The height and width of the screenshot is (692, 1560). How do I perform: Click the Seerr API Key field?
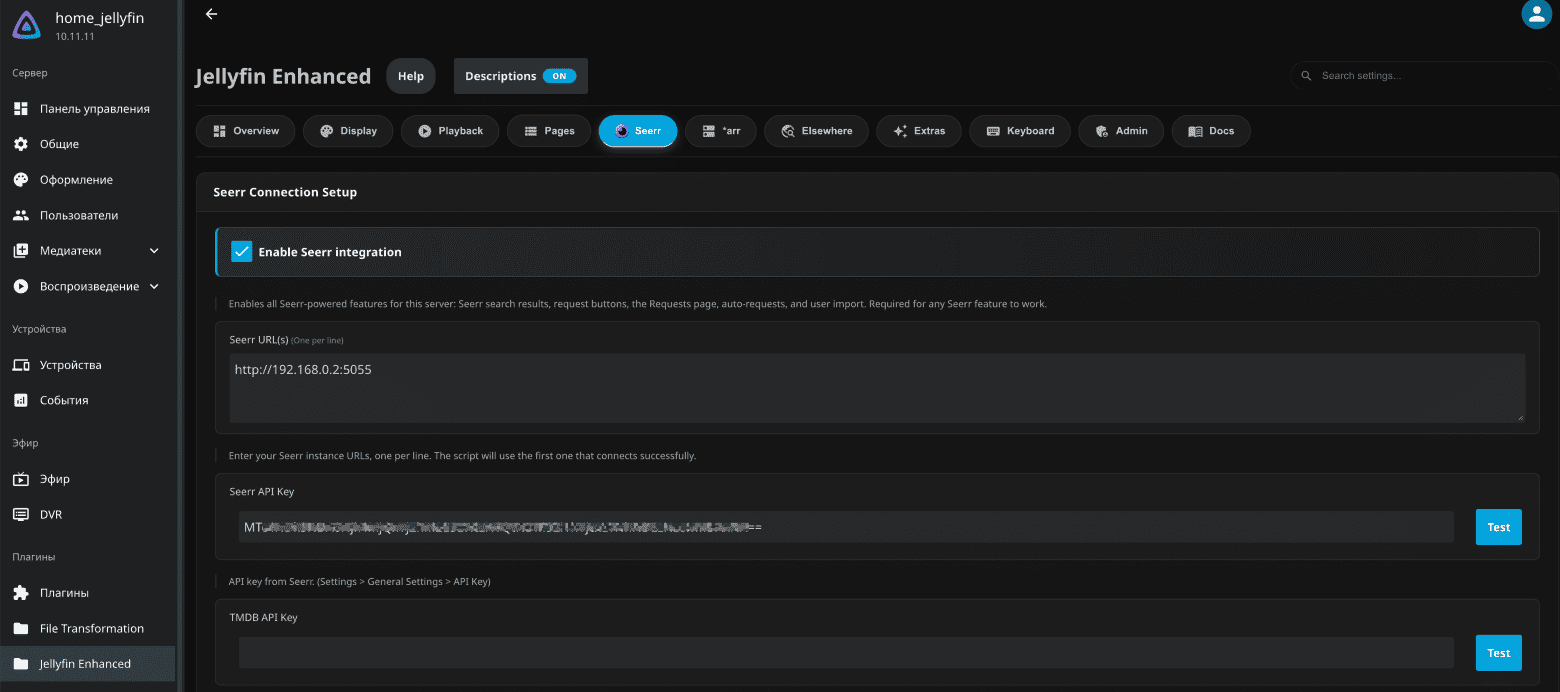pos(846,527)
